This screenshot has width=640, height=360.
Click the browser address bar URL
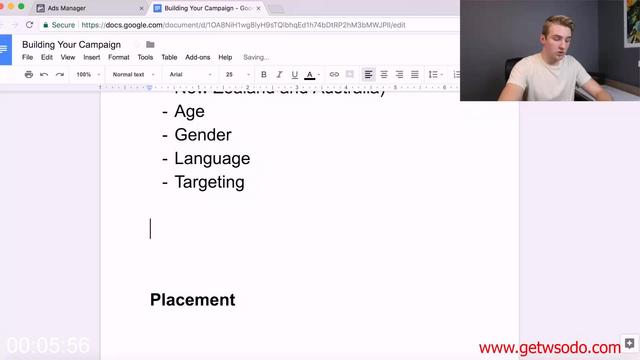pos(243,25)
